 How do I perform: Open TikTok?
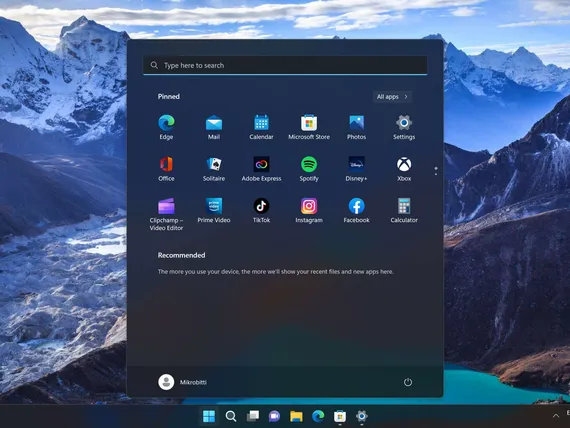tap(261, 211)
